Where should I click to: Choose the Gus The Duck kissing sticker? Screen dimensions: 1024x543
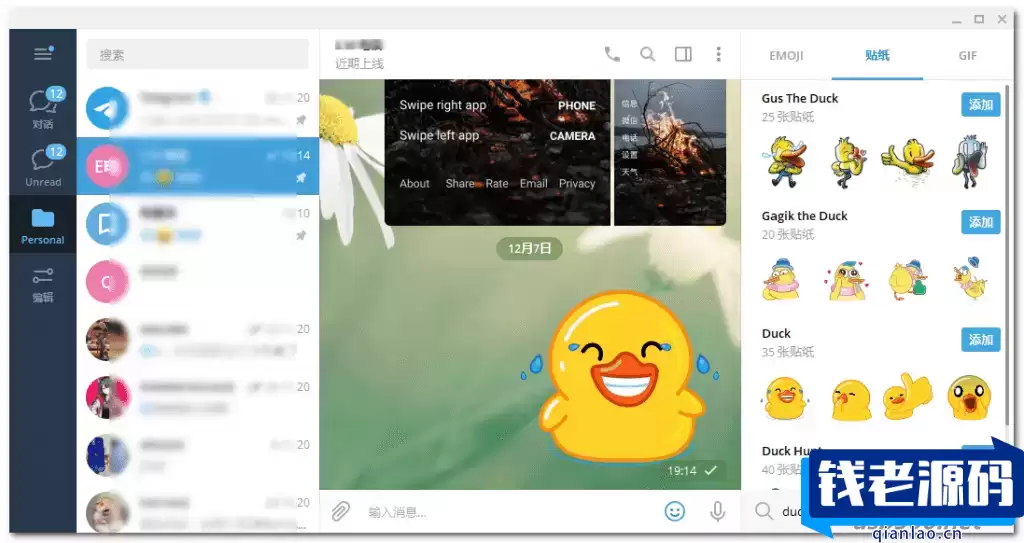pos(847,163)
